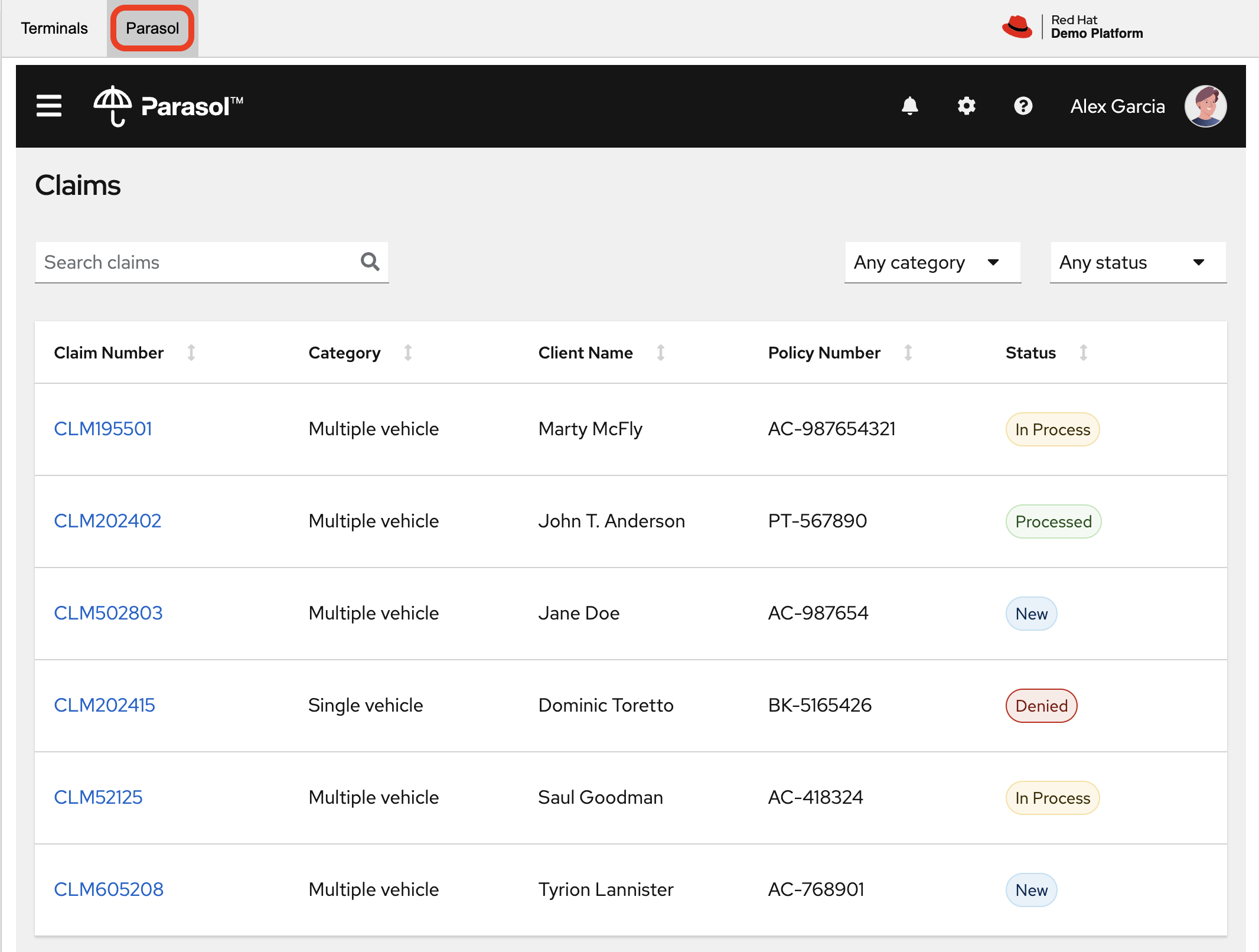Click policy number PT-567890

(x=817, y=521)
